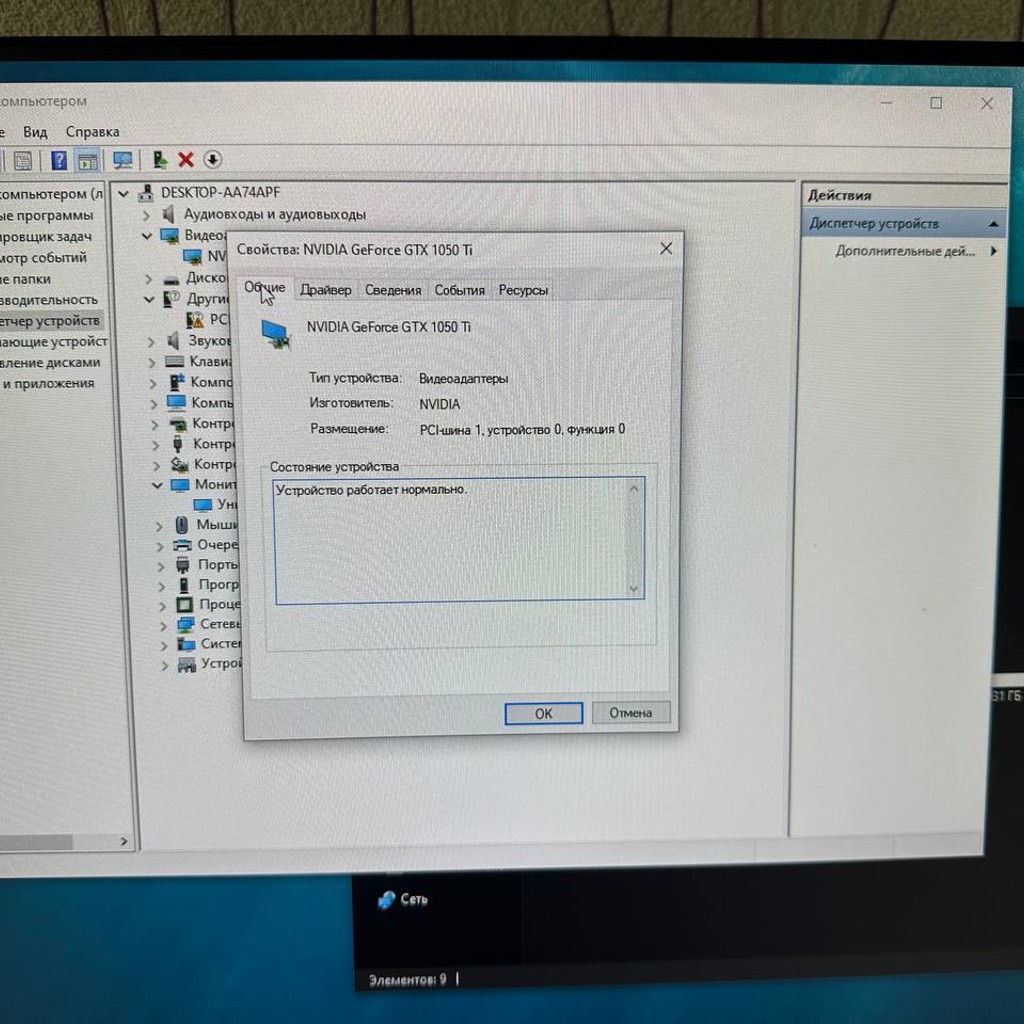Click the system devices icon beside Систе
Screen dimensions: 1024x1024
[187, 645]
